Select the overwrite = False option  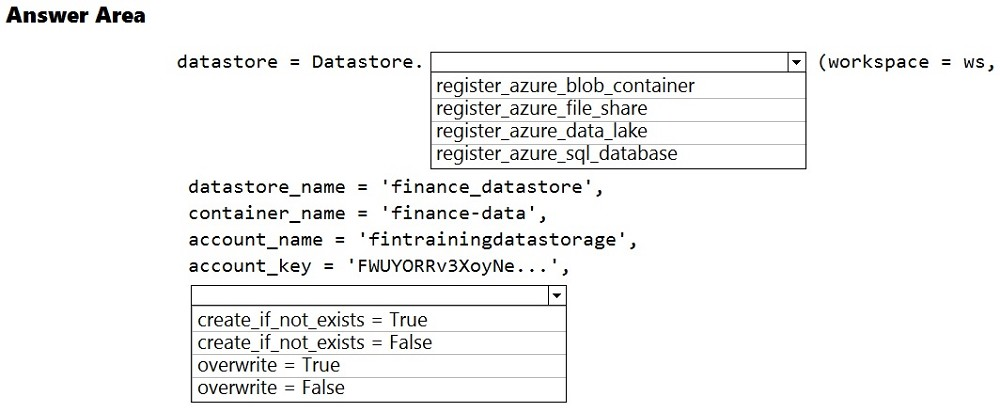tap(271, 388)
